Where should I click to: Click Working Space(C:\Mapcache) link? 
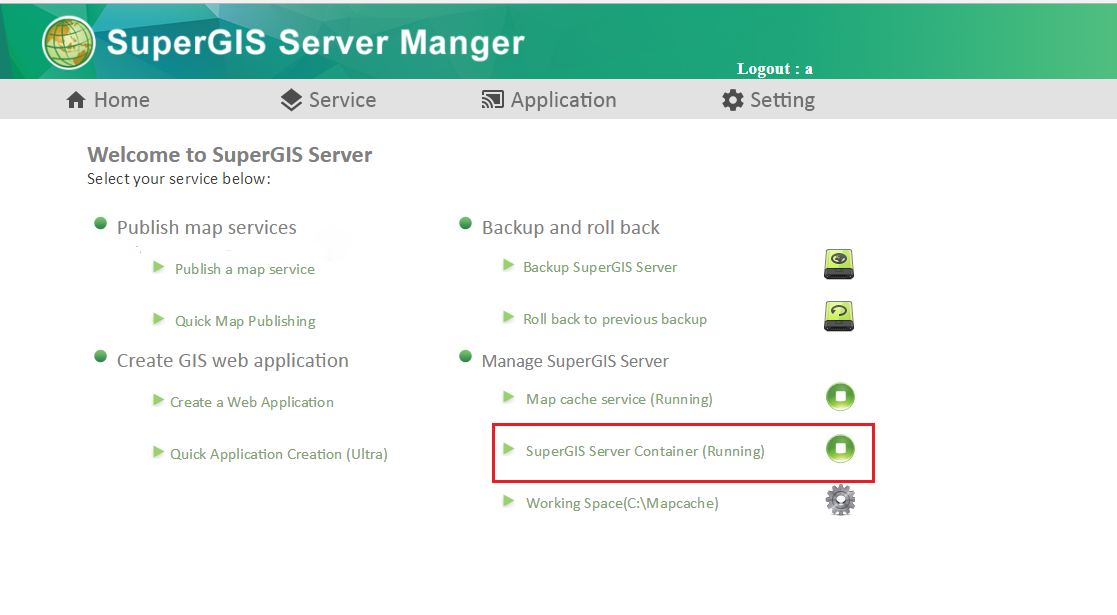pyautogui.click(x=623, y=504)
